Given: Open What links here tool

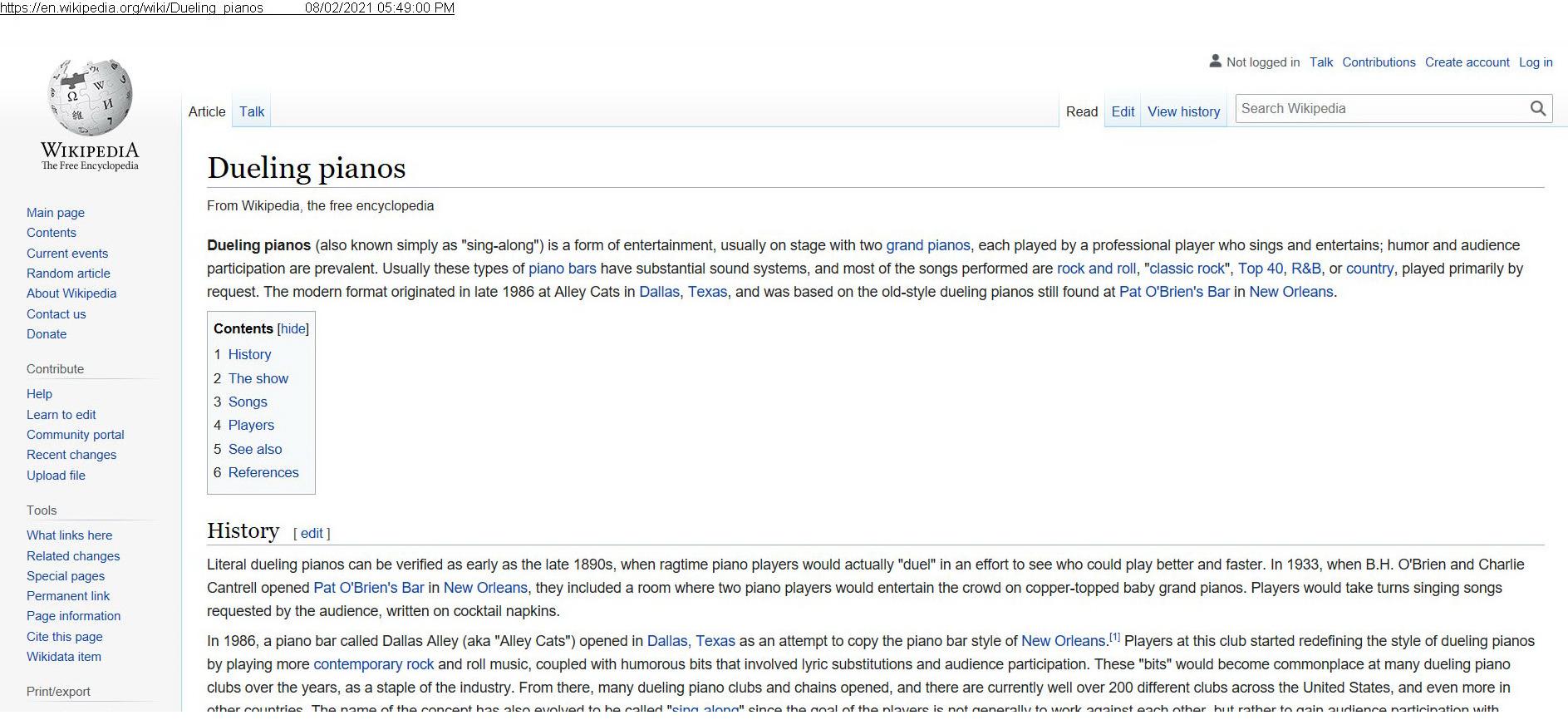Looking at the screenshot, I should coord(69,535).
